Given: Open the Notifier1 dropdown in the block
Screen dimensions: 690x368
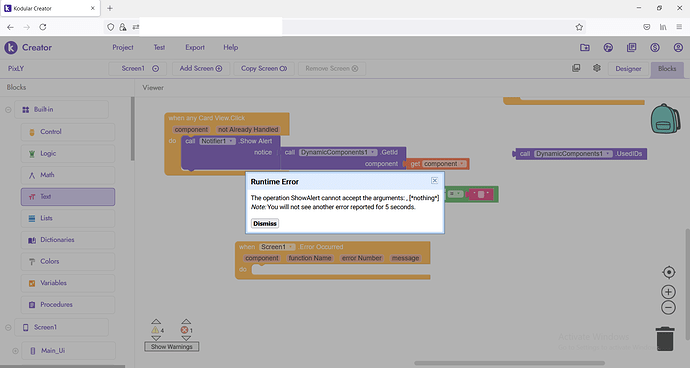Looking at the screenshot, I should click(x=218, y=141).
